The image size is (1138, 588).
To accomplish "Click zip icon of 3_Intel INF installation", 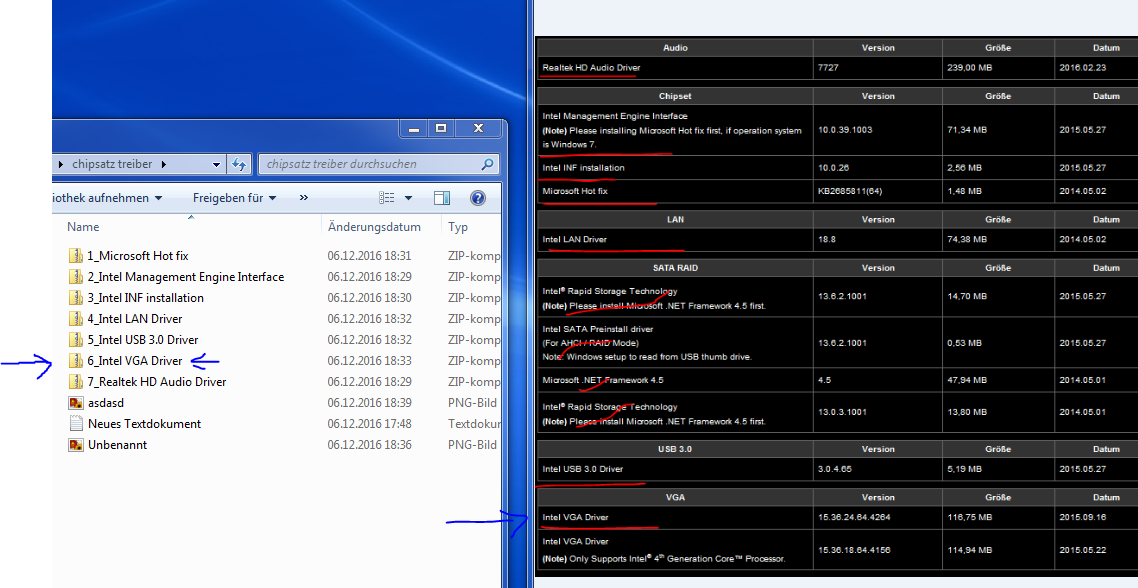I will click(75, 298).
